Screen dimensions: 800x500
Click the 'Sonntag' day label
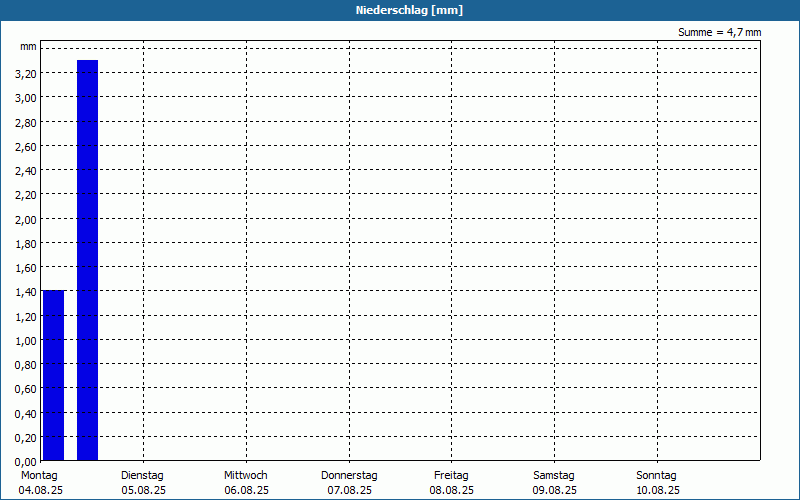[x=656, y=476]
